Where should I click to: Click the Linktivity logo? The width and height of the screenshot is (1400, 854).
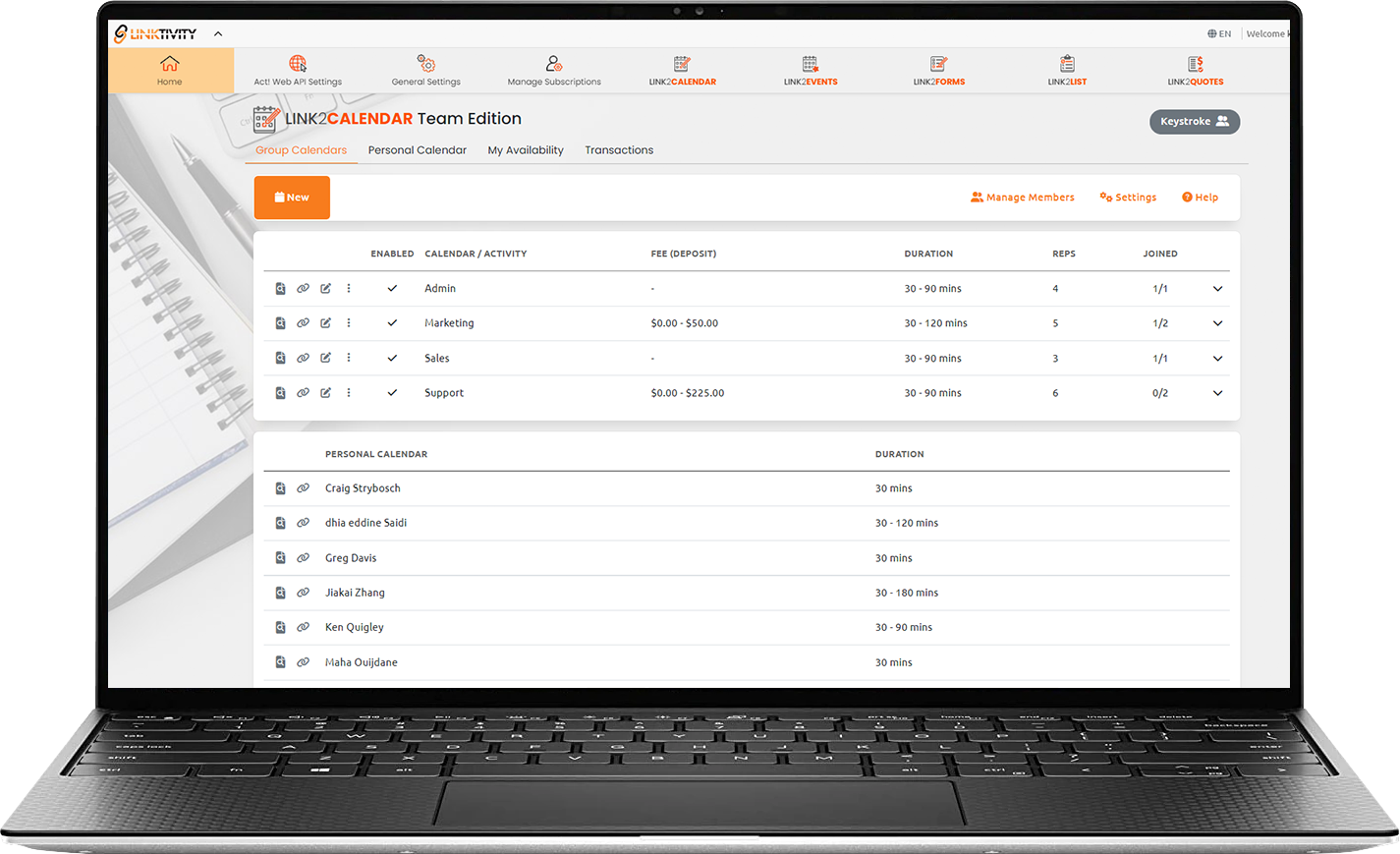tap(155, 33)
